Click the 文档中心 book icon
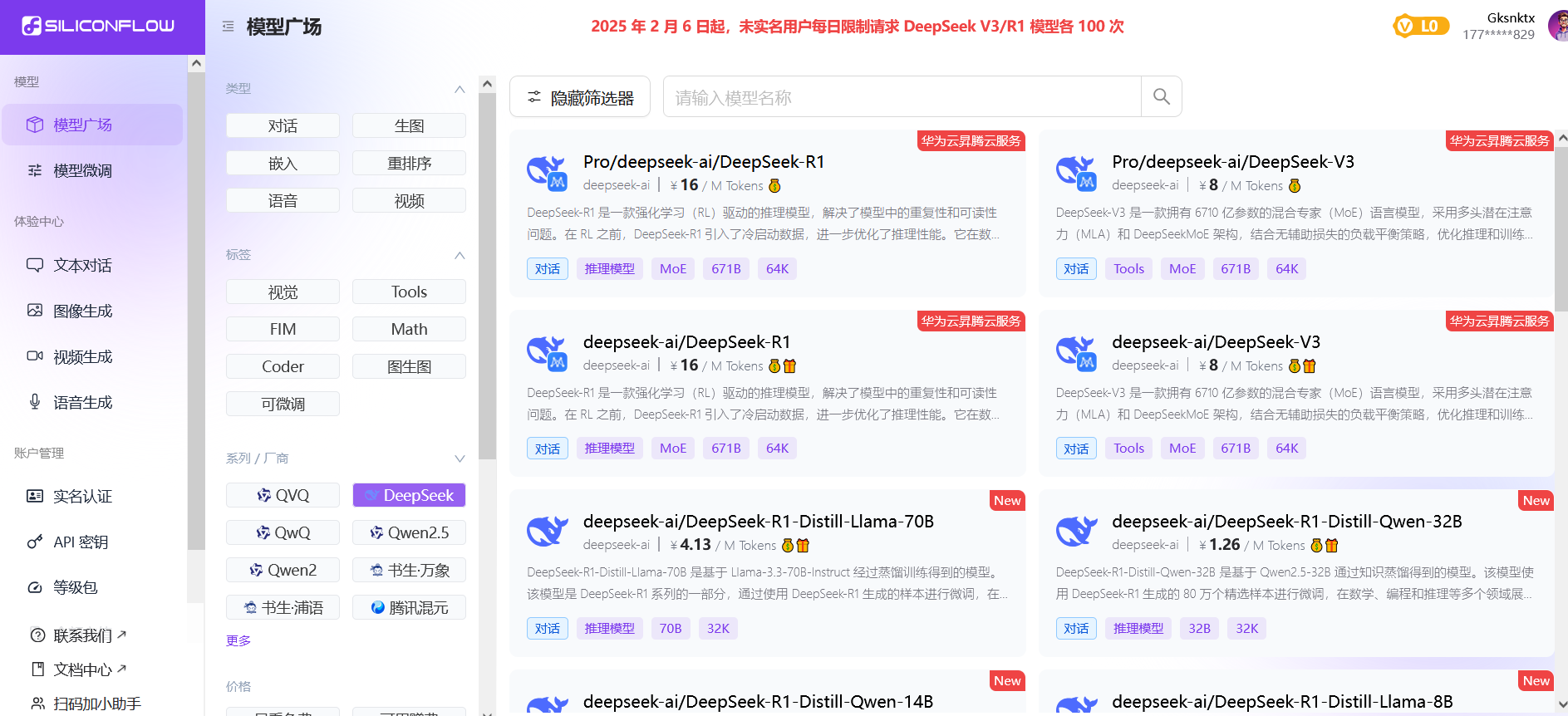This screenshot has width=1568, height=716. pos(37,669)
